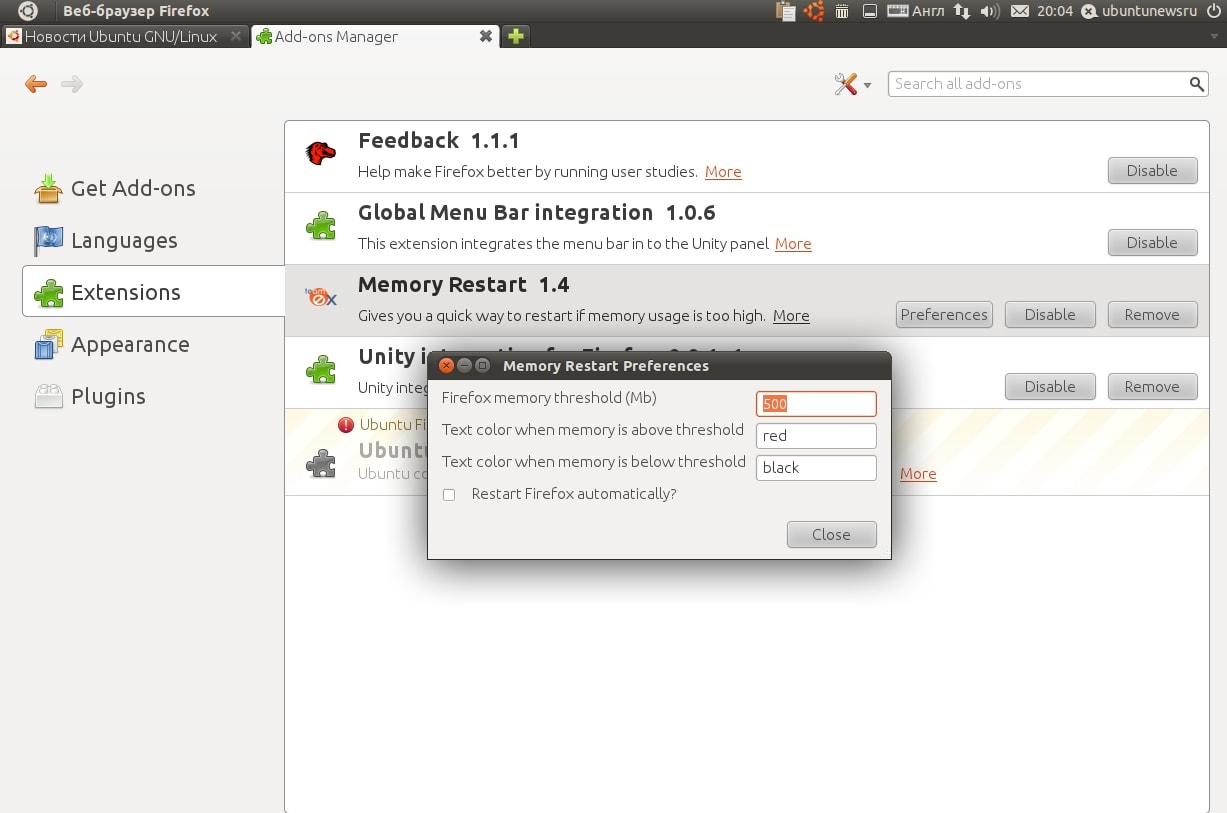Screen dimensions: 1227x813
Task: Click the Appearance paint icon
Action: coord(48,344)
